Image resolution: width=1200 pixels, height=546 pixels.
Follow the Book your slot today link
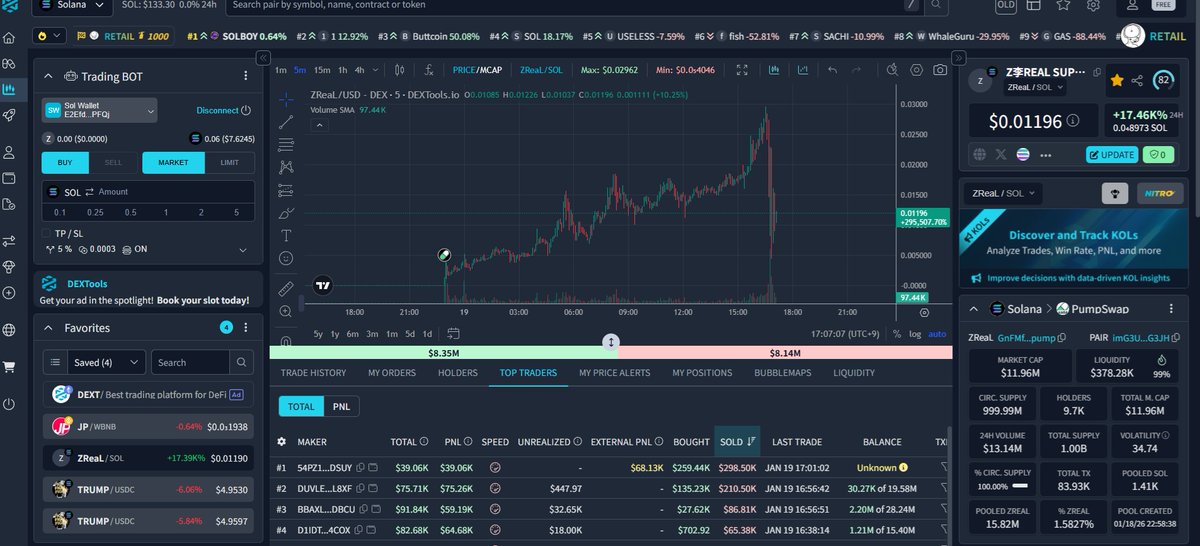[202, 300]
